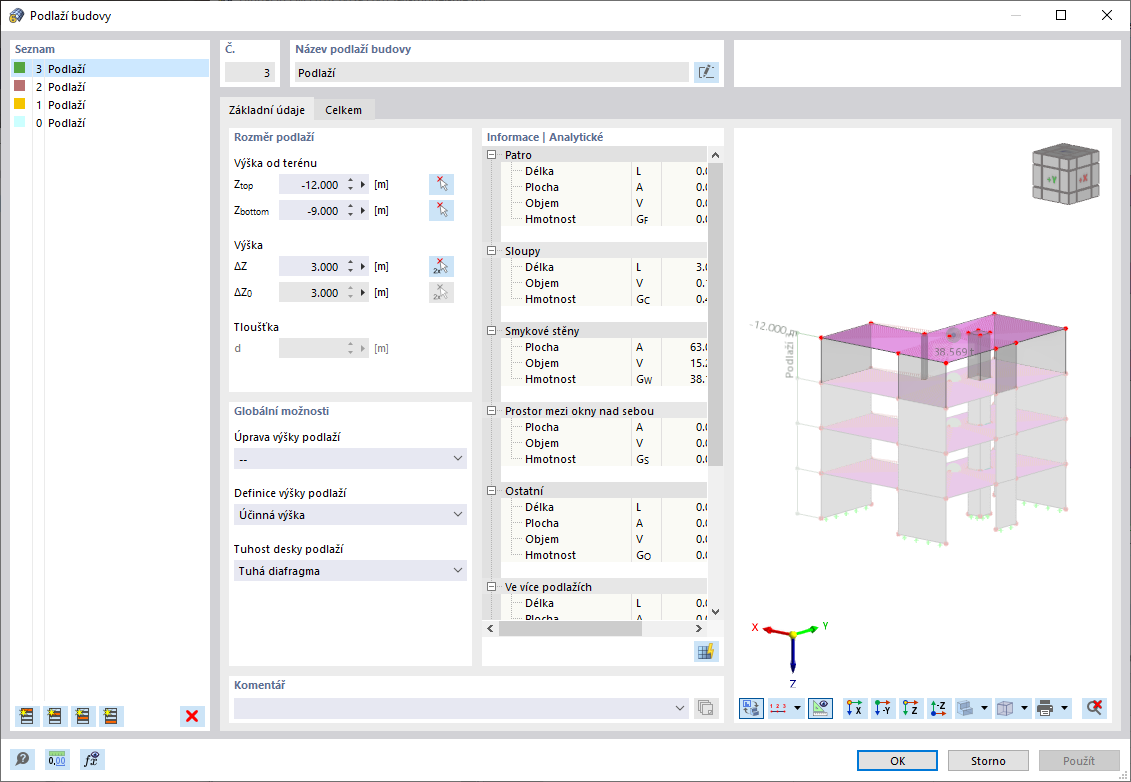Set view in Z direction

click(910, 708)
